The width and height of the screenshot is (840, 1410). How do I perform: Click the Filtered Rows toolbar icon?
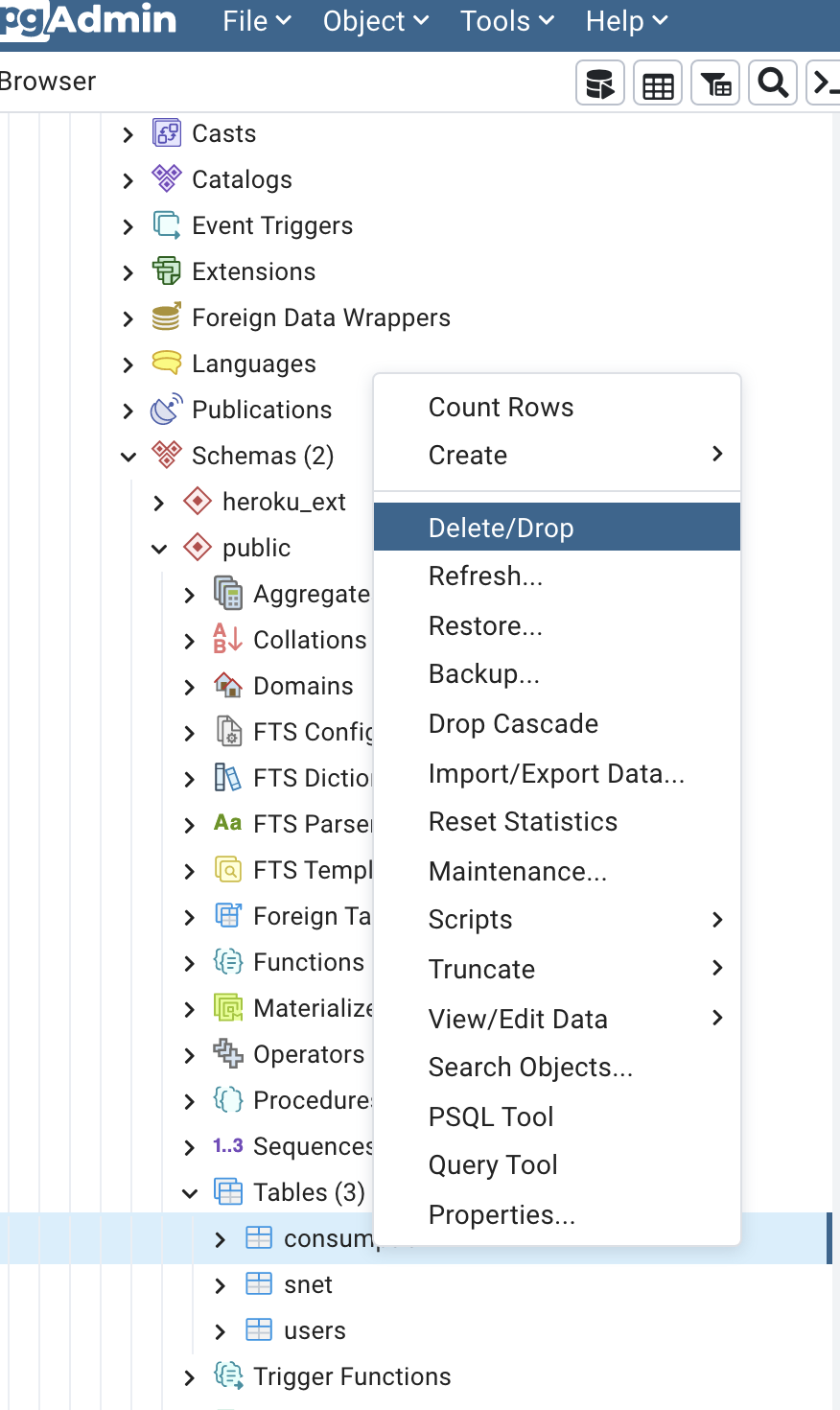[x=715, y=83]
